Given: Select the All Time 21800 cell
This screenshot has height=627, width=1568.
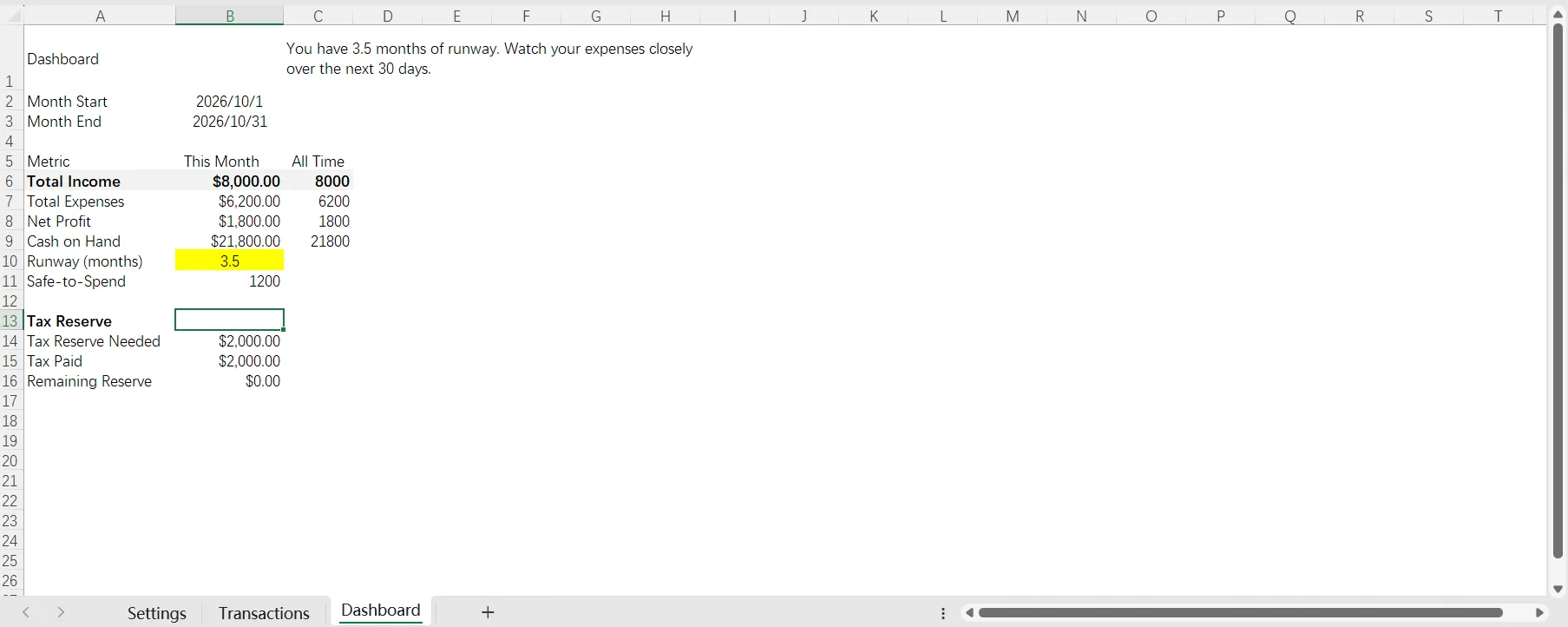Looking at the screenshot, I should point(318,241).
